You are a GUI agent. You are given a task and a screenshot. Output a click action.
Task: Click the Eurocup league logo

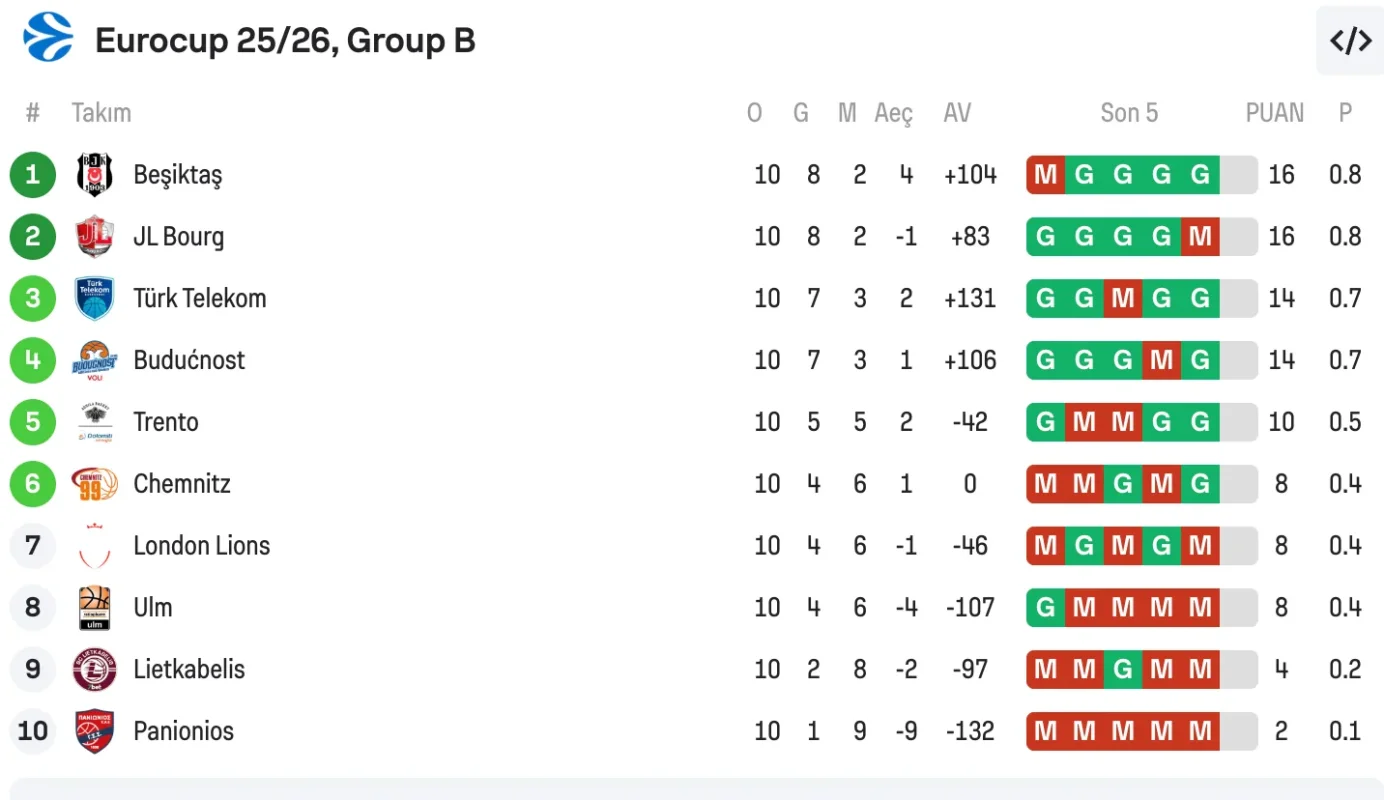point(47,38)
